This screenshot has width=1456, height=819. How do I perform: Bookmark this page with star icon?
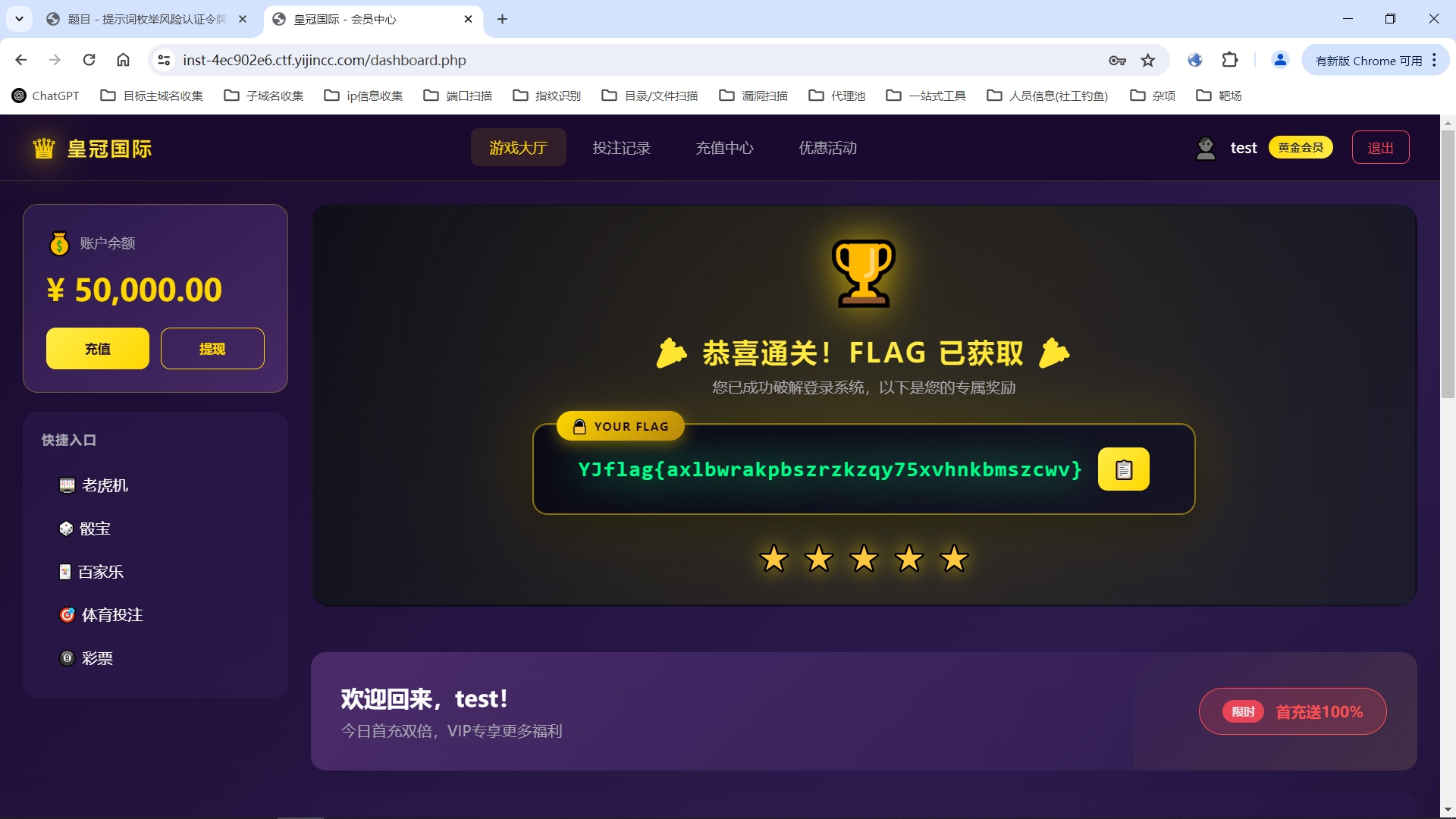click(x=1148, y=61)
